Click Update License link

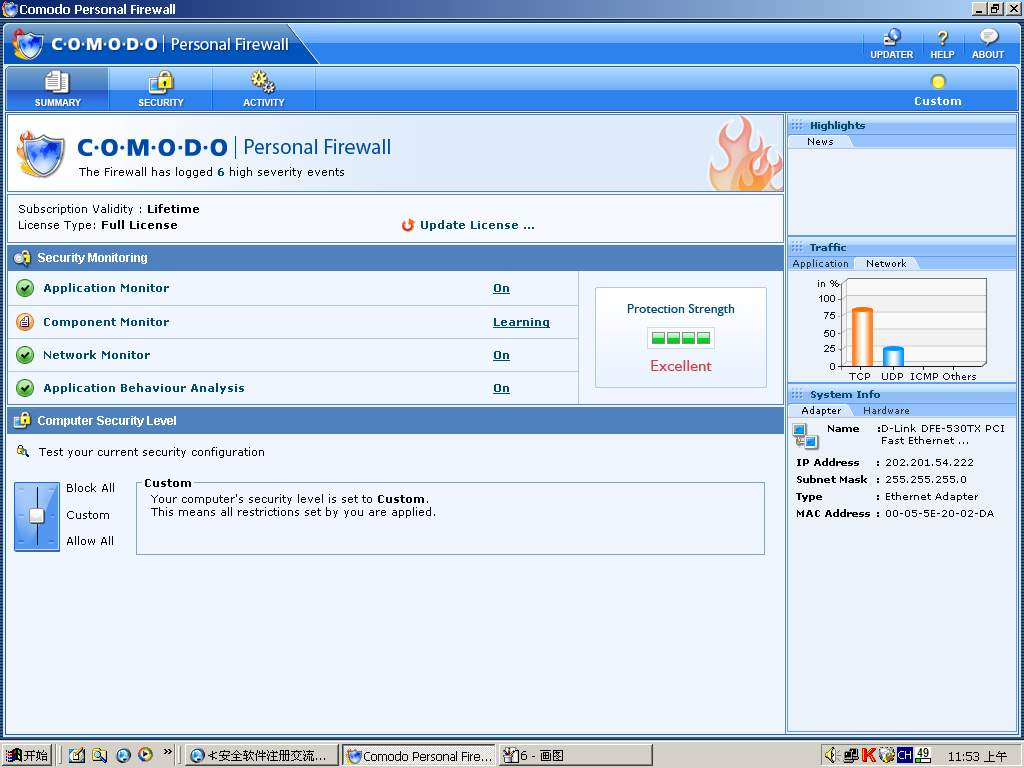click(x=477, y=225)
